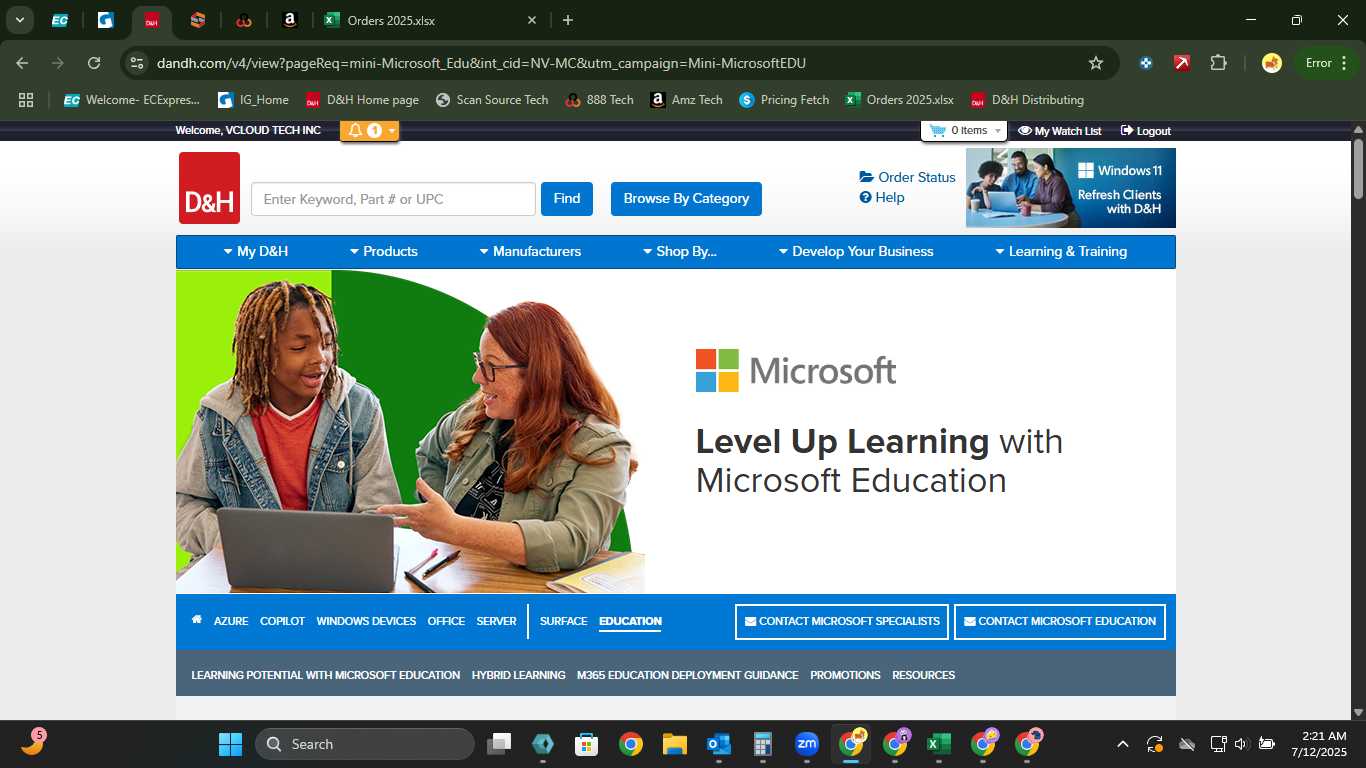Open Windows Start menu

pyautogui.click(x=230, y=744)
